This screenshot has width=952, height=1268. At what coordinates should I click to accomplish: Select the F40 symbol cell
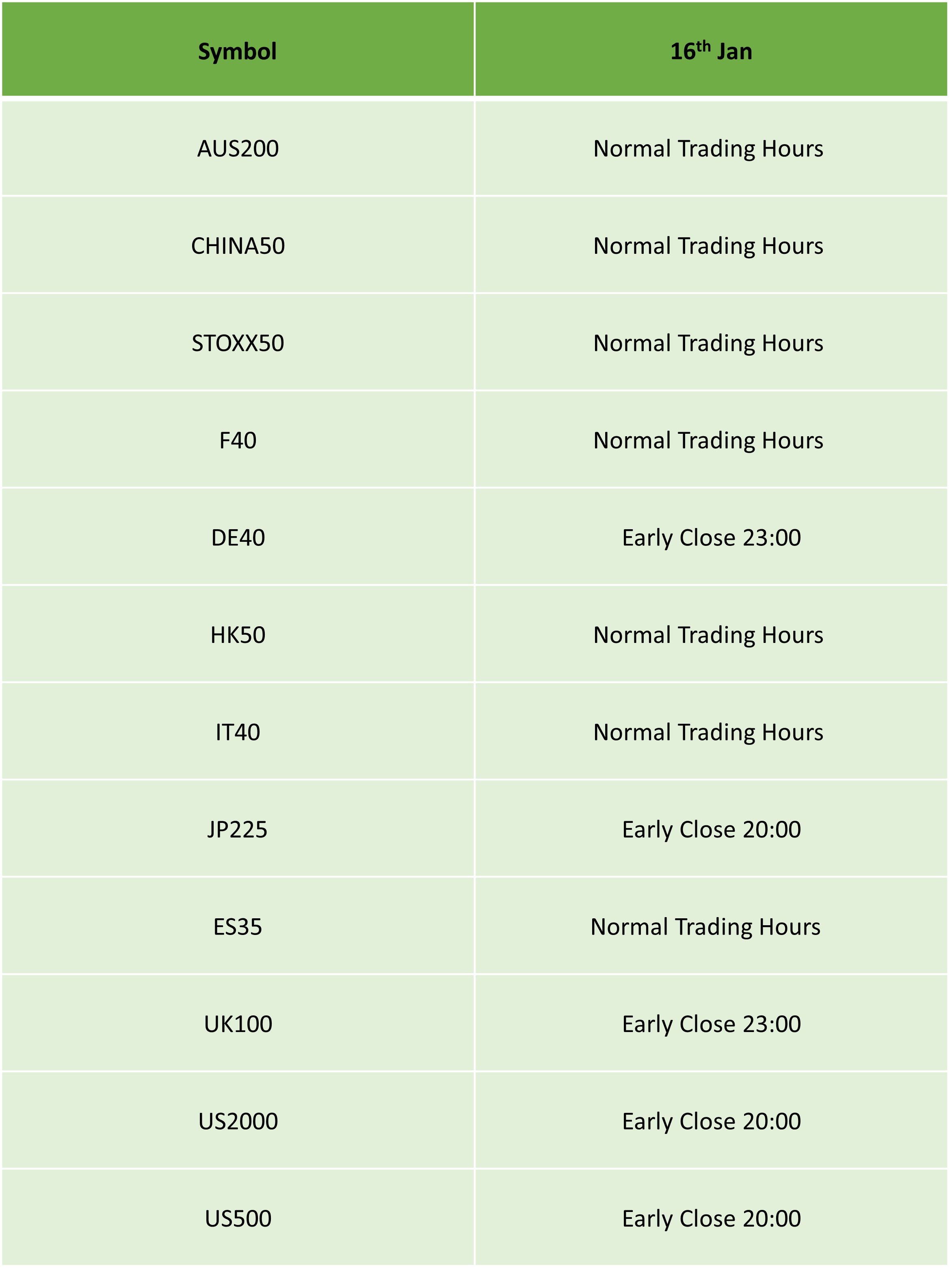tap(238, 440)
